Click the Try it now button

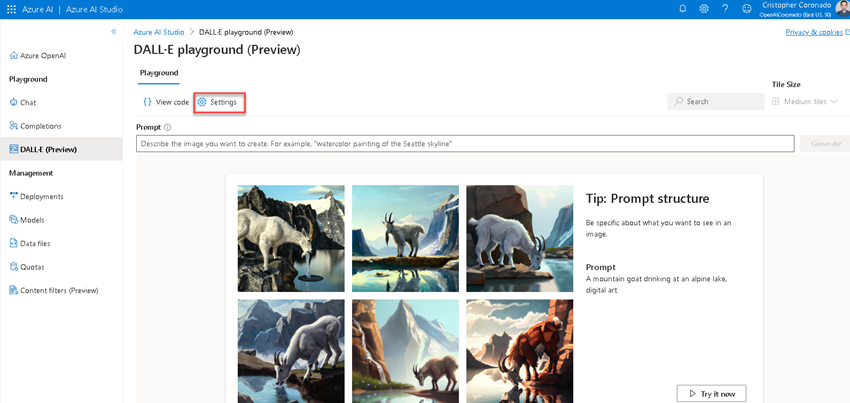click(x=711, y=393)
